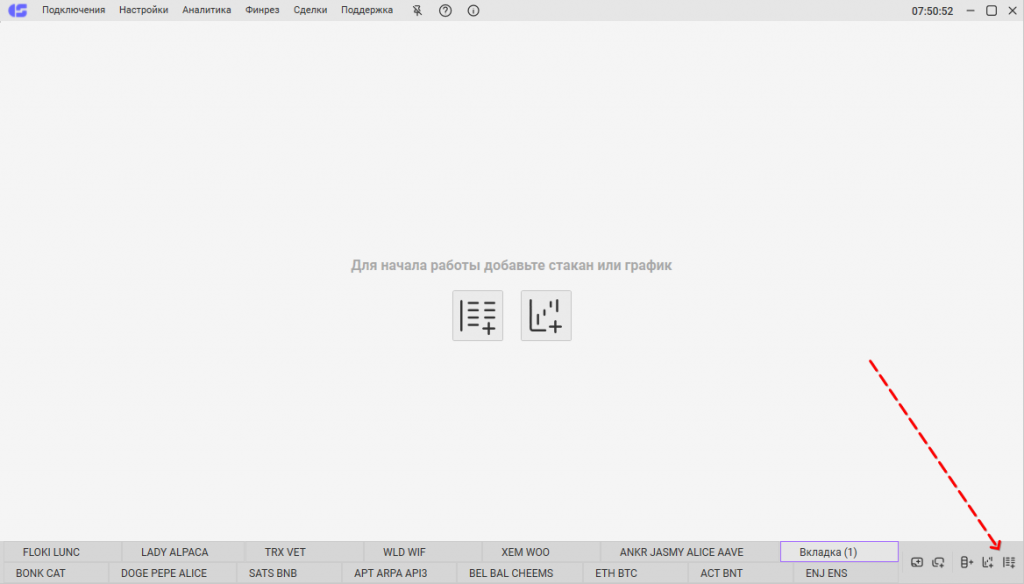Click the add order book icon in bottom toolbar

1009,562
